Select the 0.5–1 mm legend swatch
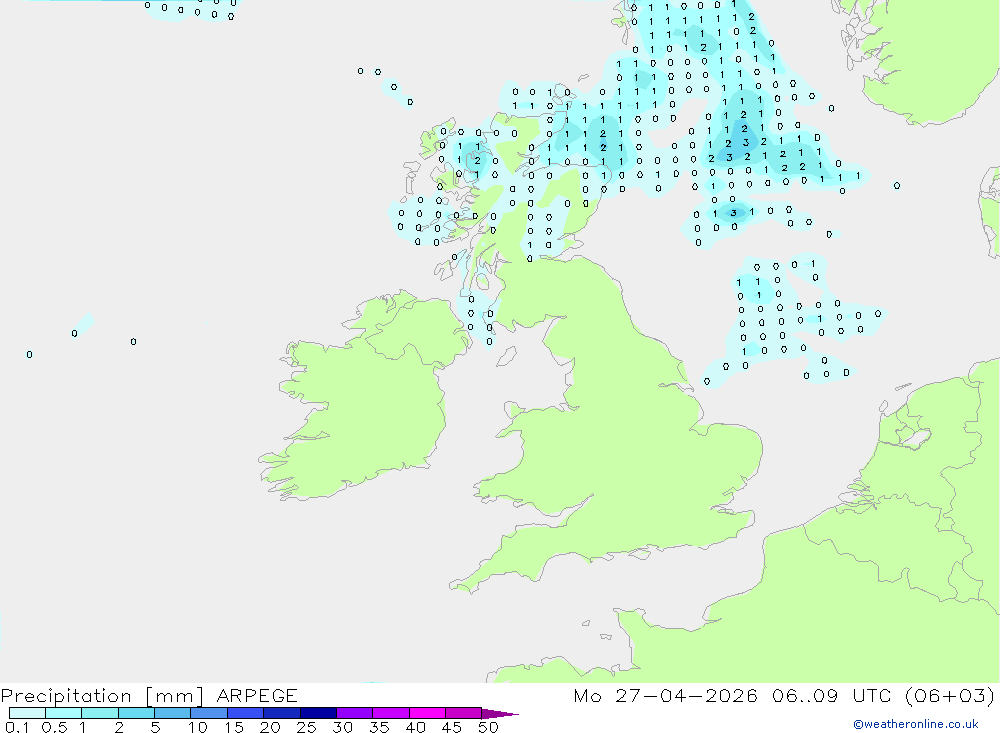 pyautogui.click(x=63, y=713)
